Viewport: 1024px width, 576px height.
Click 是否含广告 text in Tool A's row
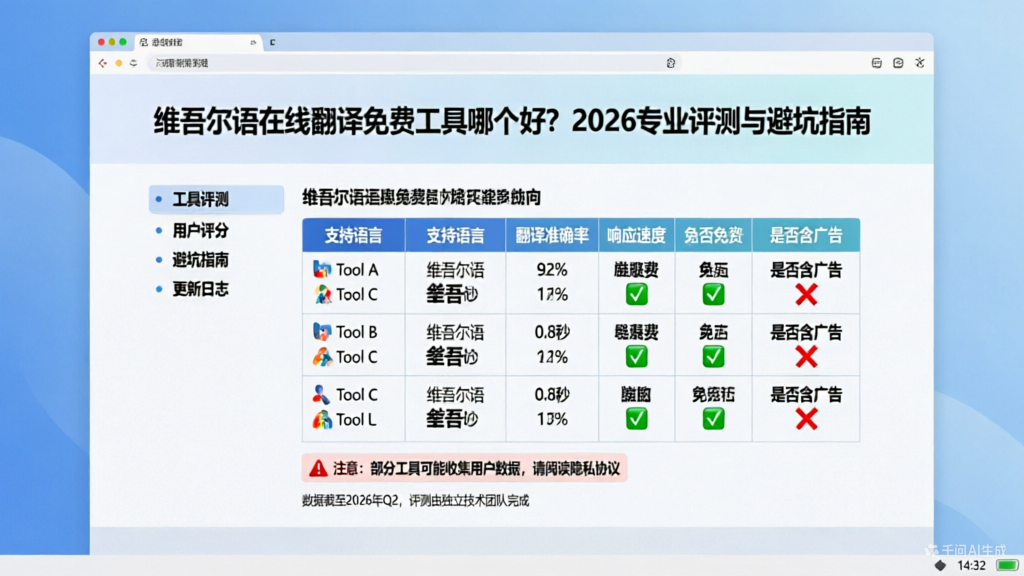tap(806, 270)
